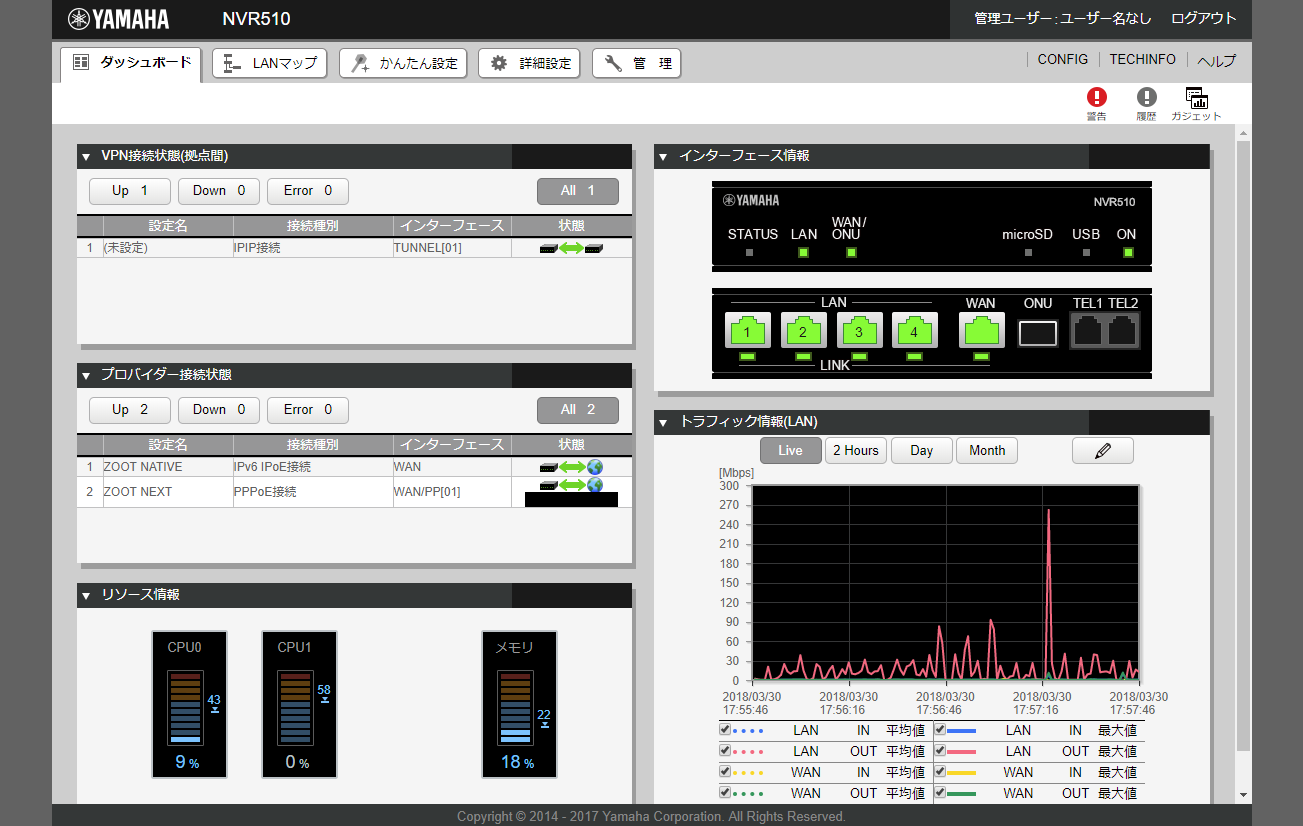Image resolution: width=1303 pixels, height=826 pixels.
Task: Click the WAN port icon on the interface diagram
Action: 981,330
